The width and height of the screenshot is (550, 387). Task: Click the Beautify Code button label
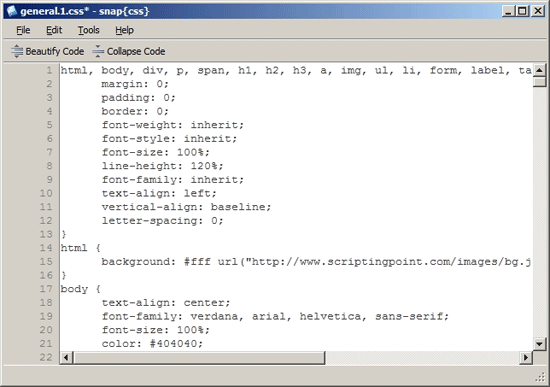click(55, 52)
